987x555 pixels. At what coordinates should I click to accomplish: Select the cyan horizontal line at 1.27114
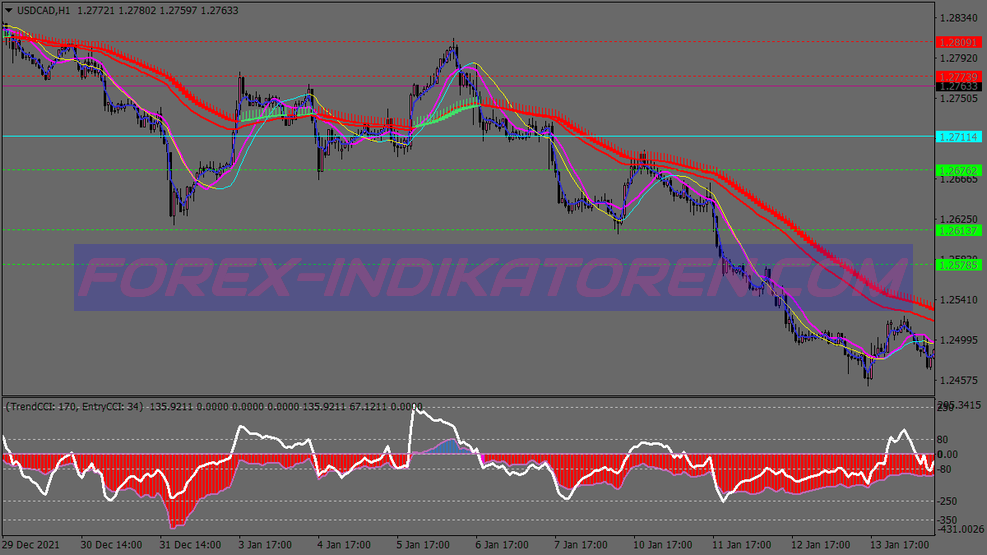468,136
